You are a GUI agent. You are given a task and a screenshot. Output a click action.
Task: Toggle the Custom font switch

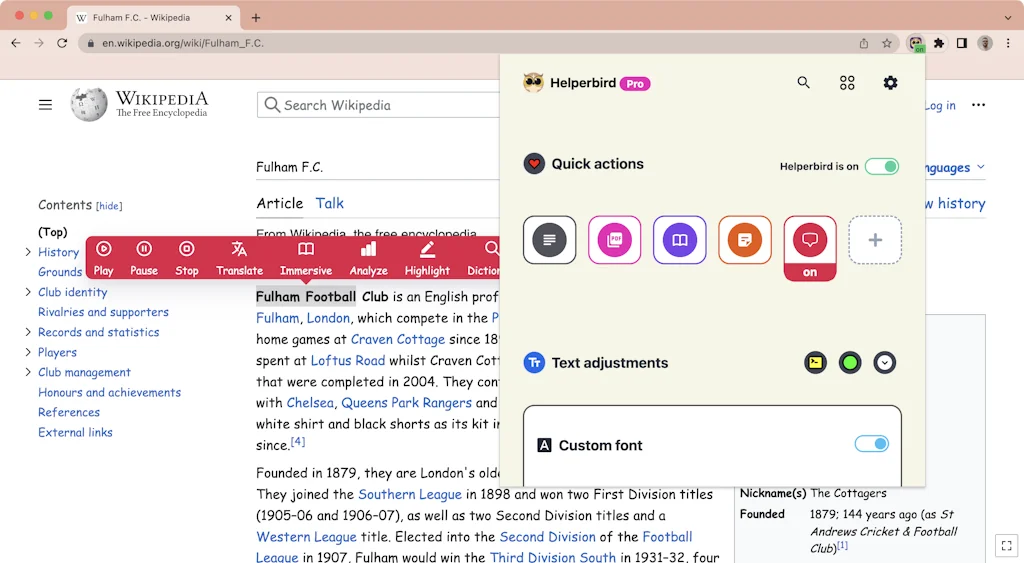pyautogui.click(x=871, y=444)
